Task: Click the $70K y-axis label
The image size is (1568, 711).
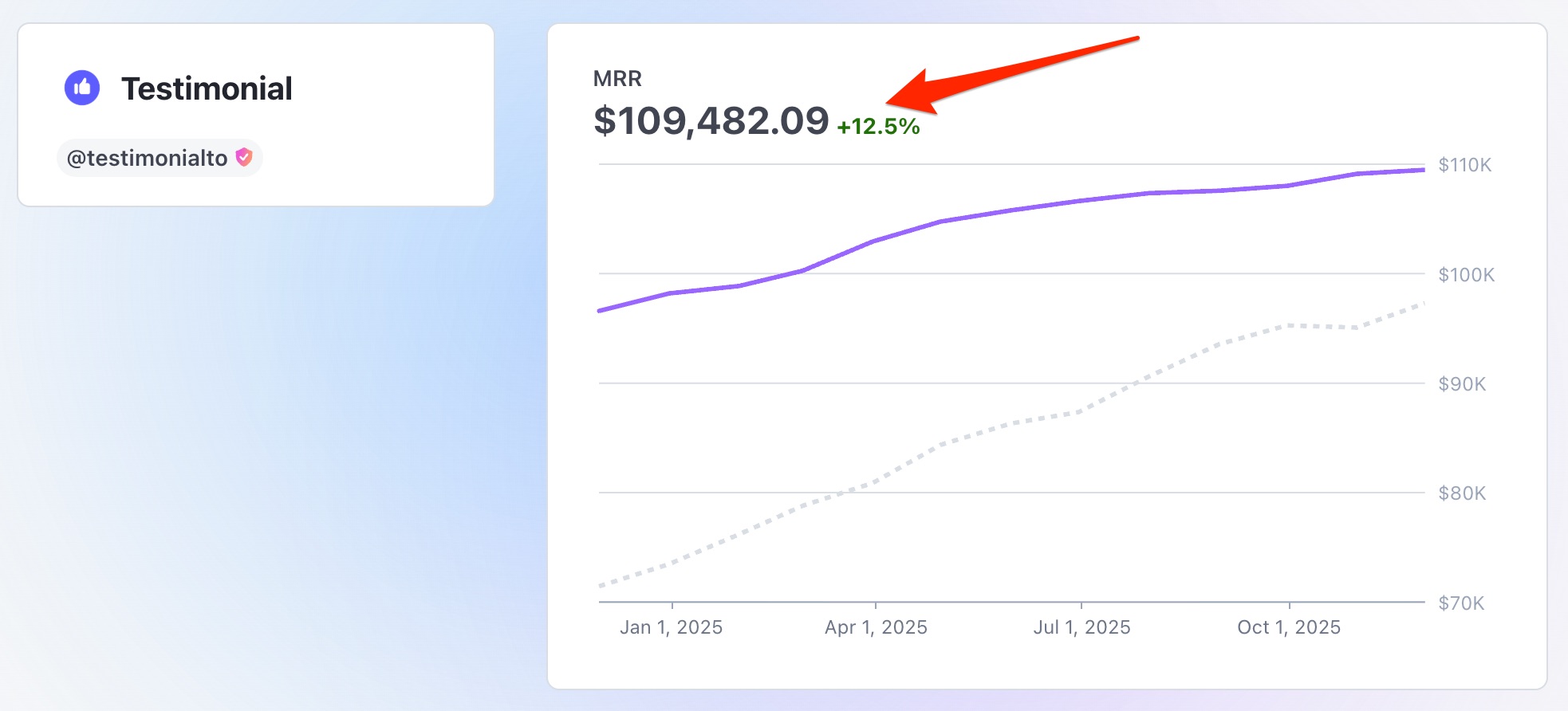Action: tap(1461, 603)
